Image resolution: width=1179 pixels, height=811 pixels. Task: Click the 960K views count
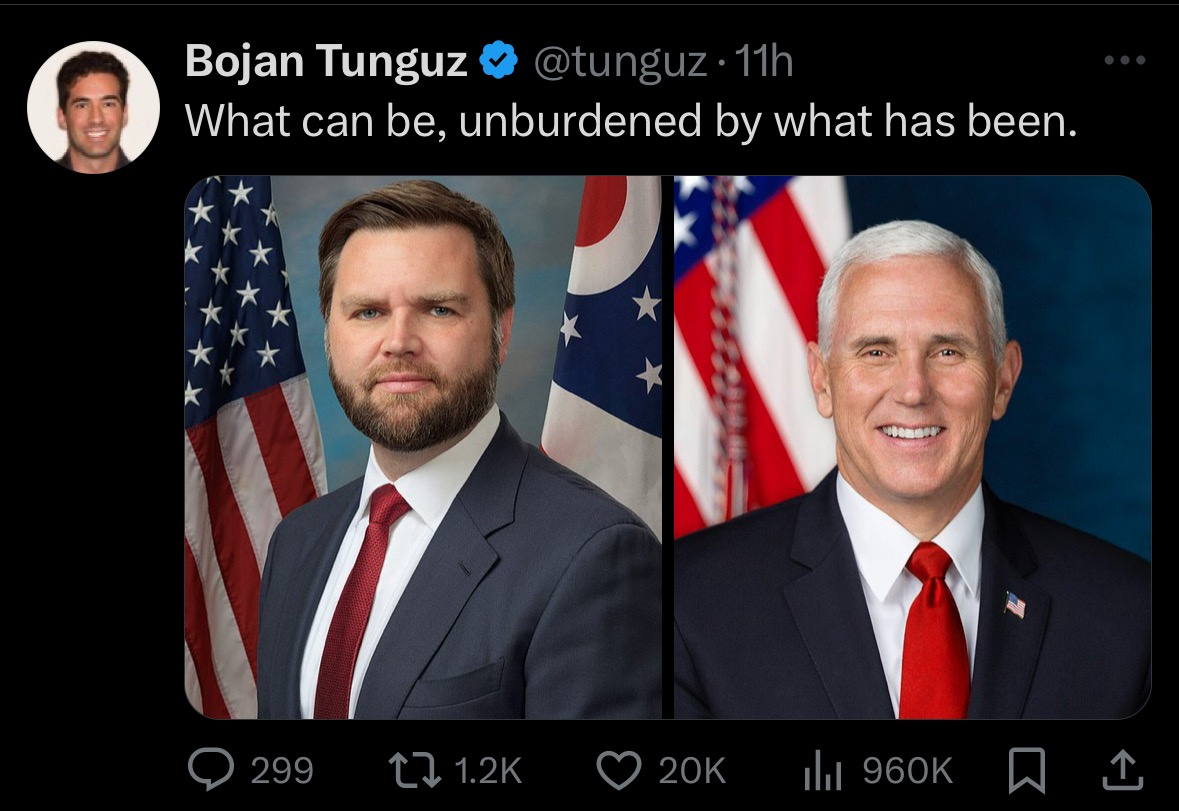click(x=908, y=771)
